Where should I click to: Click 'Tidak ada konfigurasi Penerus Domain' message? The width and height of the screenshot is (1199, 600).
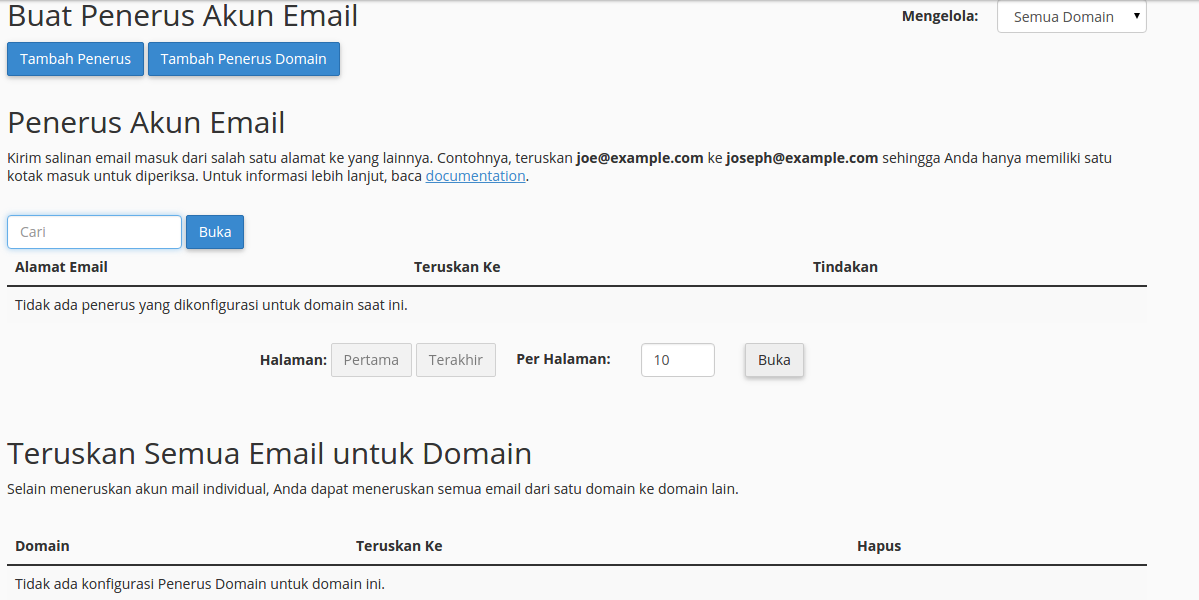pos(200,584)
